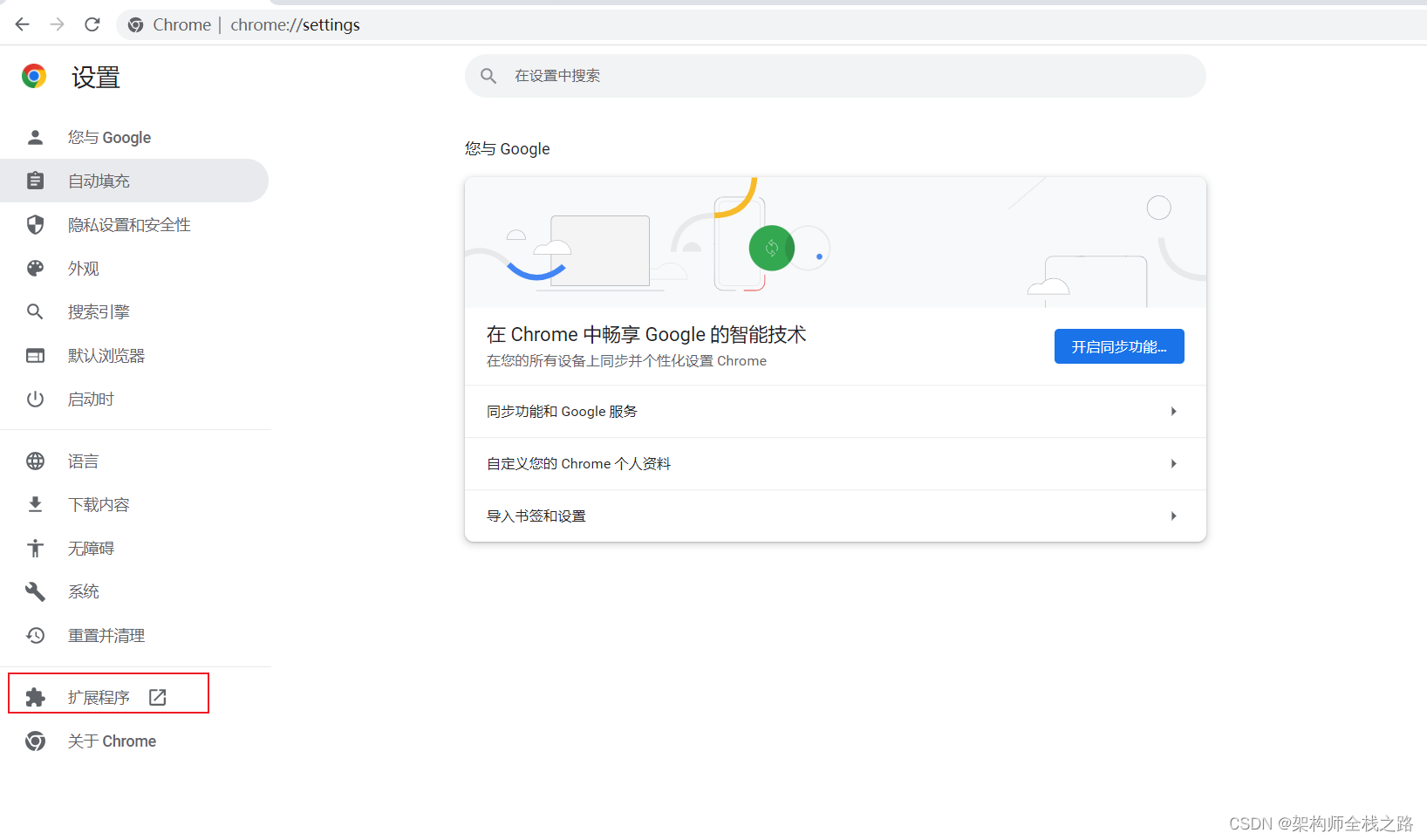Open 重置并清理 via history icon
This screenshot has width=1427, height=840.
click(35, 635)
